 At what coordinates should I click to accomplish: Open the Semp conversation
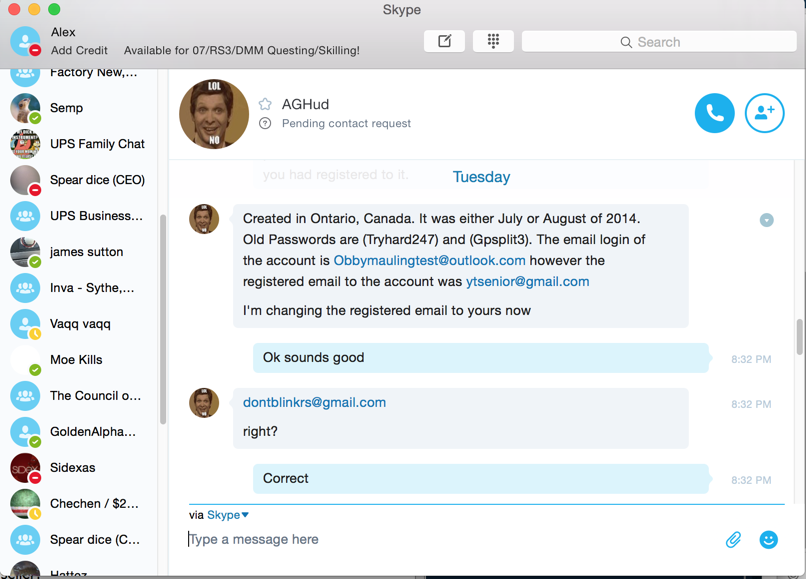click(79, 108)
